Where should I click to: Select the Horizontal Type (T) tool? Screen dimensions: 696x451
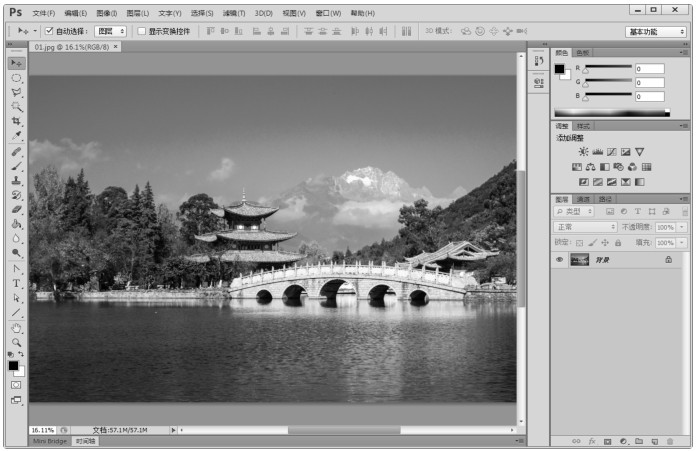tap(17, 283)
